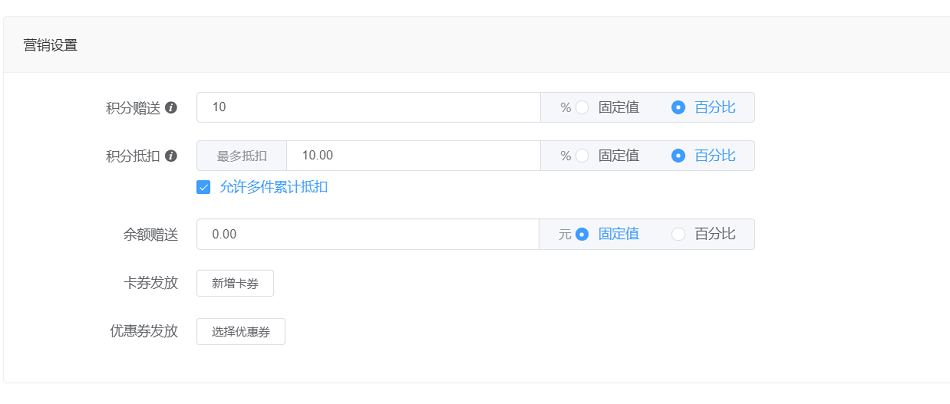Choose 固定值 option for 积分抵扣
This screenshot has height=404, width=950.
point(582,155)
